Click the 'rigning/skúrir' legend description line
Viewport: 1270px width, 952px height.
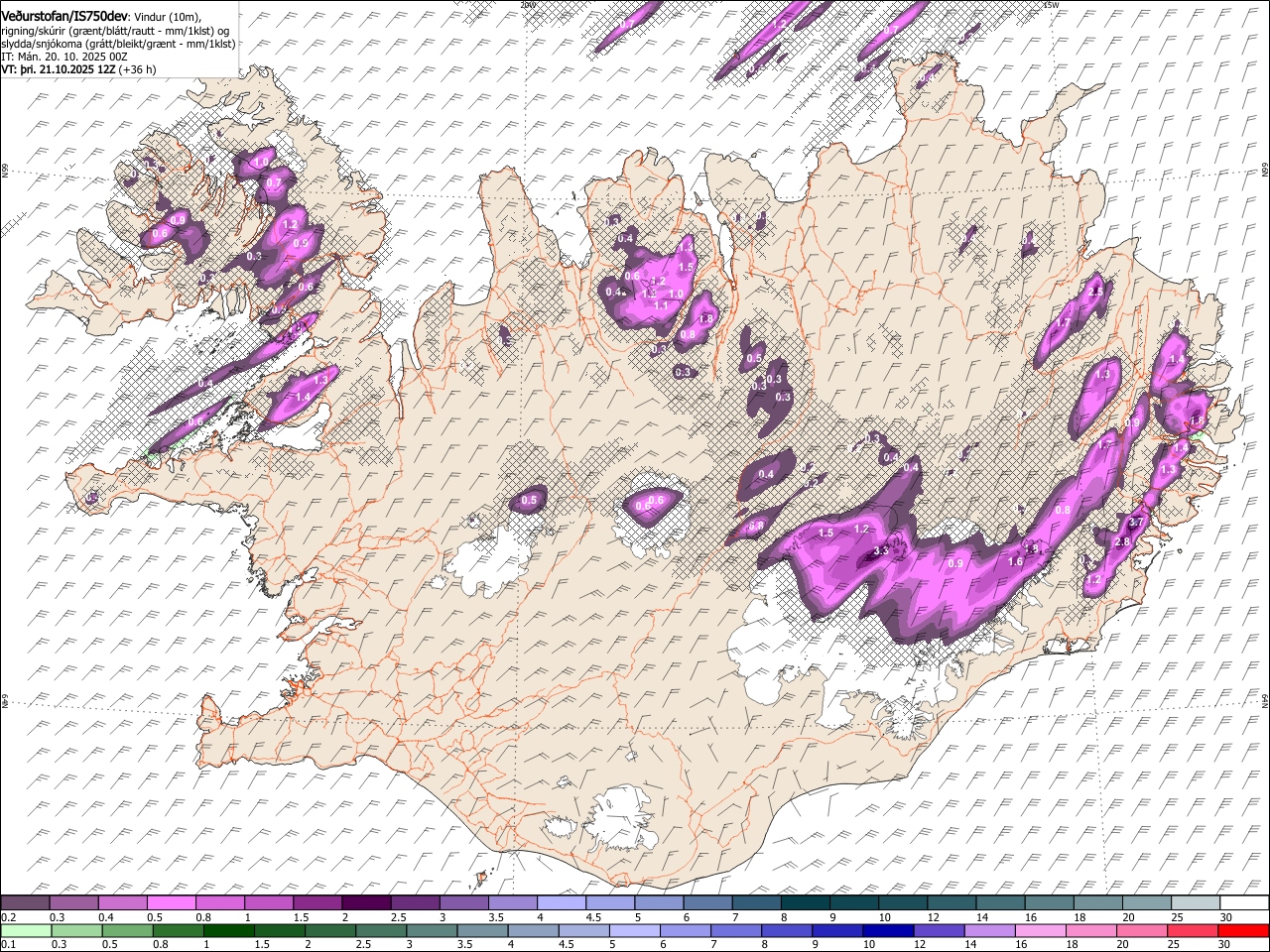pyautogui.click(x=116, y=30)
